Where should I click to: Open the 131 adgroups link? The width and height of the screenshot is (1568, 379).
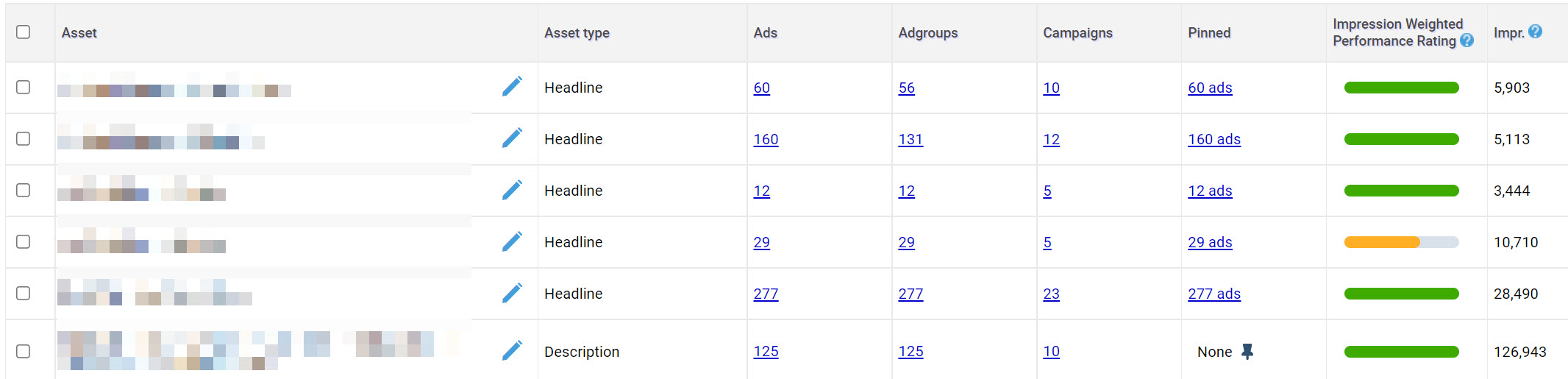(910, 140)
